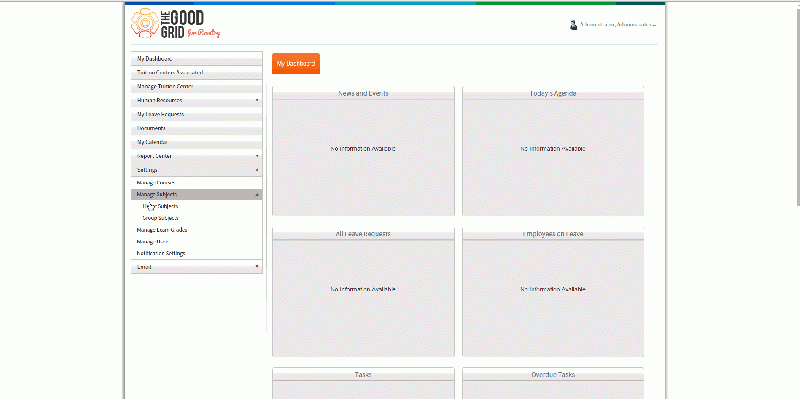The width and height of the screenshot is (800, 399).
Task: Open Group Subjects sub-item
Action: click(160, 218)
